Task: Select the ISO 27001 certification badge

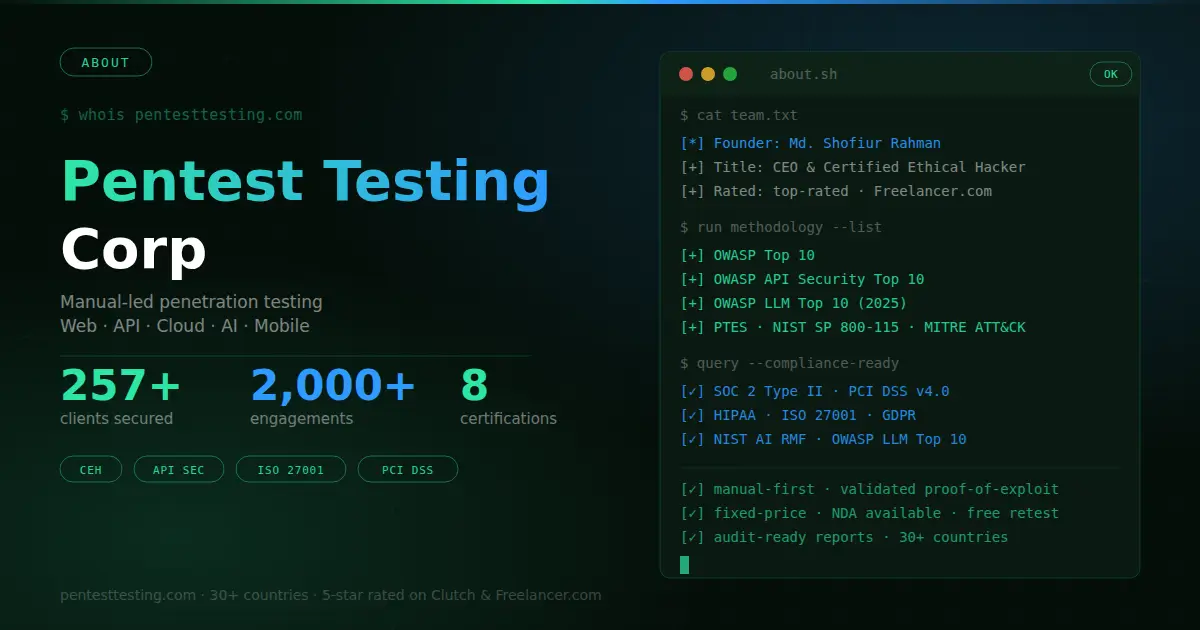Action: (291, 469)
